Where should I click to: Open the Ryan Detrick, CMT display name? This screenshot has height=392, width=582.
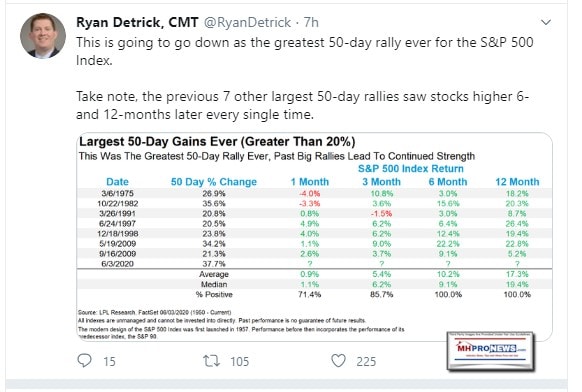[x=137, y=22]
